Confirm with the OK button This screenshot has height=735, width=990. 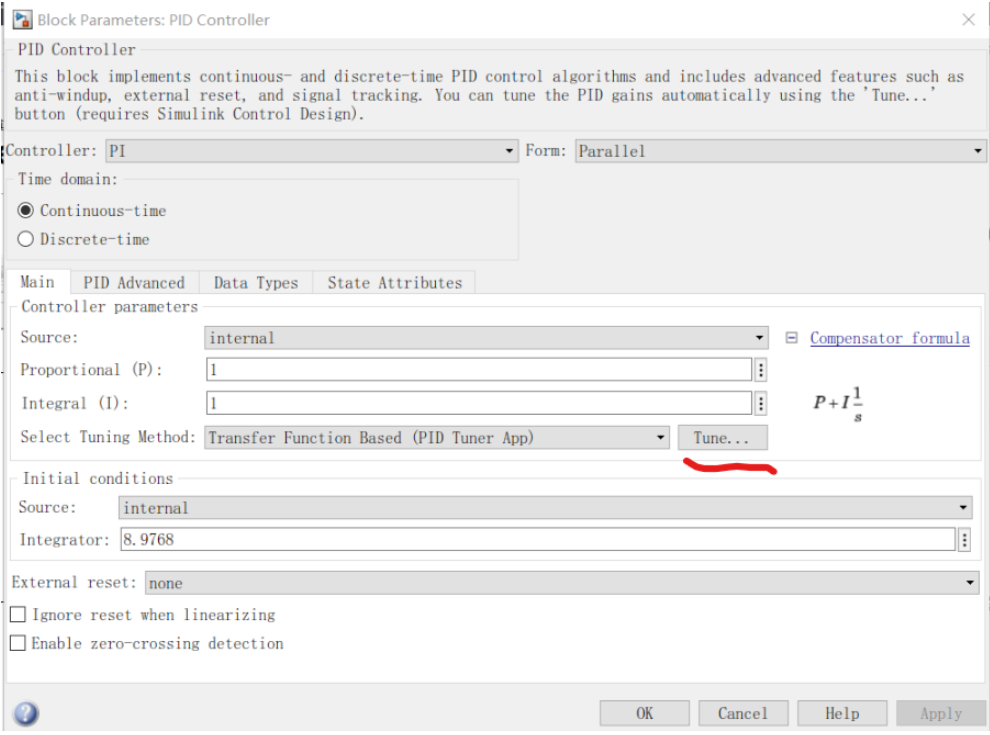pyautogui.click(x=645, y=714)
